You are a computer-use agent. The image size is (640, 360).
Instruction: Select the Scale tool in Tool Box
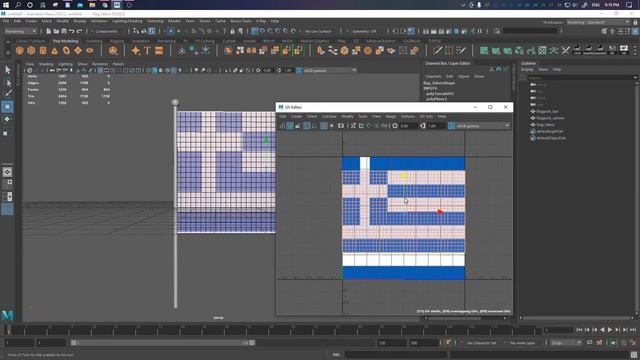6,133
